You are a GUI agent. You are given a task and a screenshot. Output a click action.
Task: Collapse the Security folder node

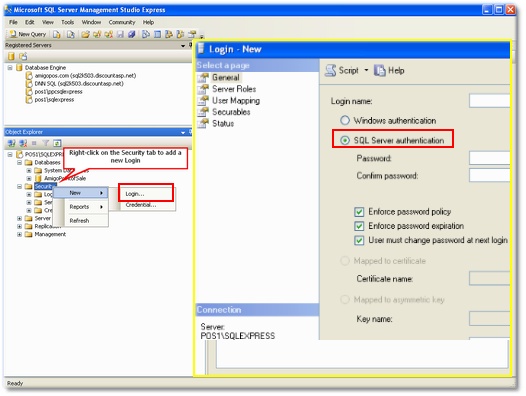click(x=19, y=186)
